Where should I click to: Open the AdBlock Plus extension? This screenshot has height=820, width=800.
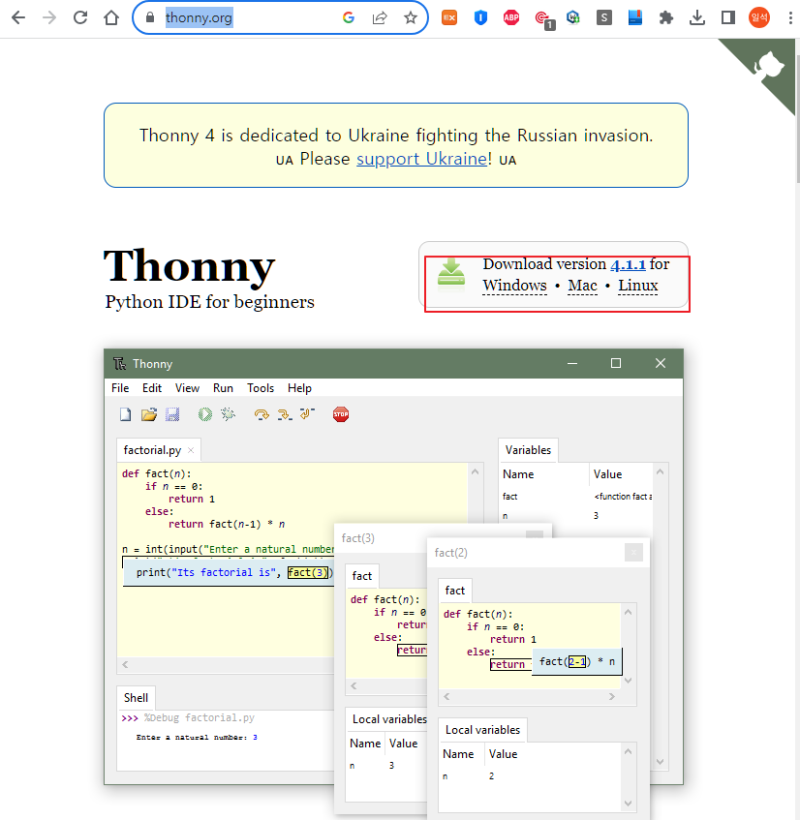(511, 18)
